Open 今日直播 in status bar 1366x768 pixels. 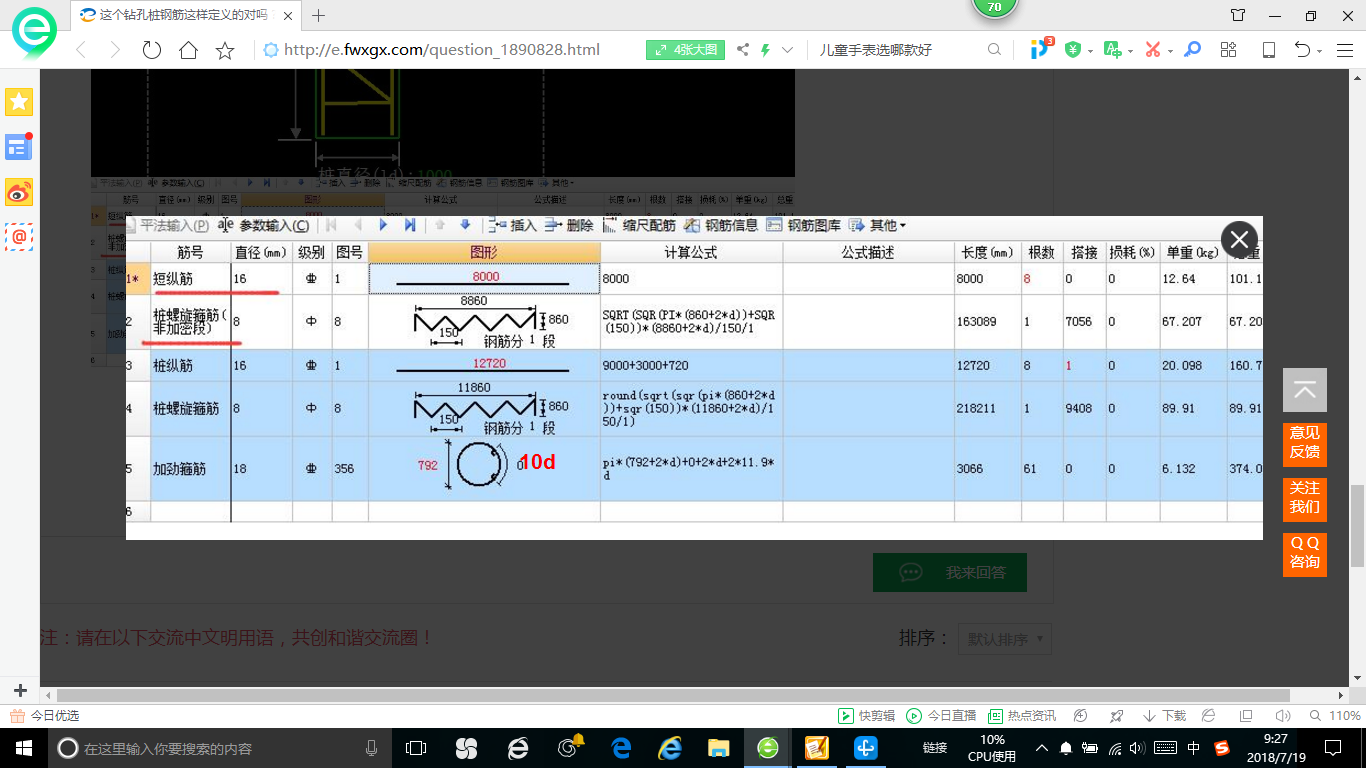pyautogui.click(x=941, y=716)
